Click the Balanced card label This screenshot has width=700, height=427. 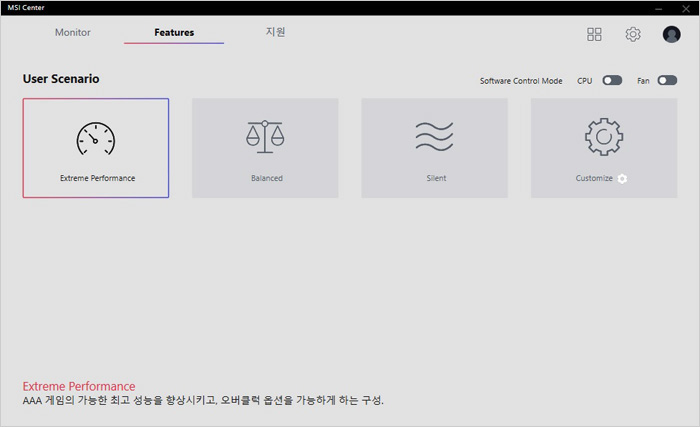(x=267, y=178)
